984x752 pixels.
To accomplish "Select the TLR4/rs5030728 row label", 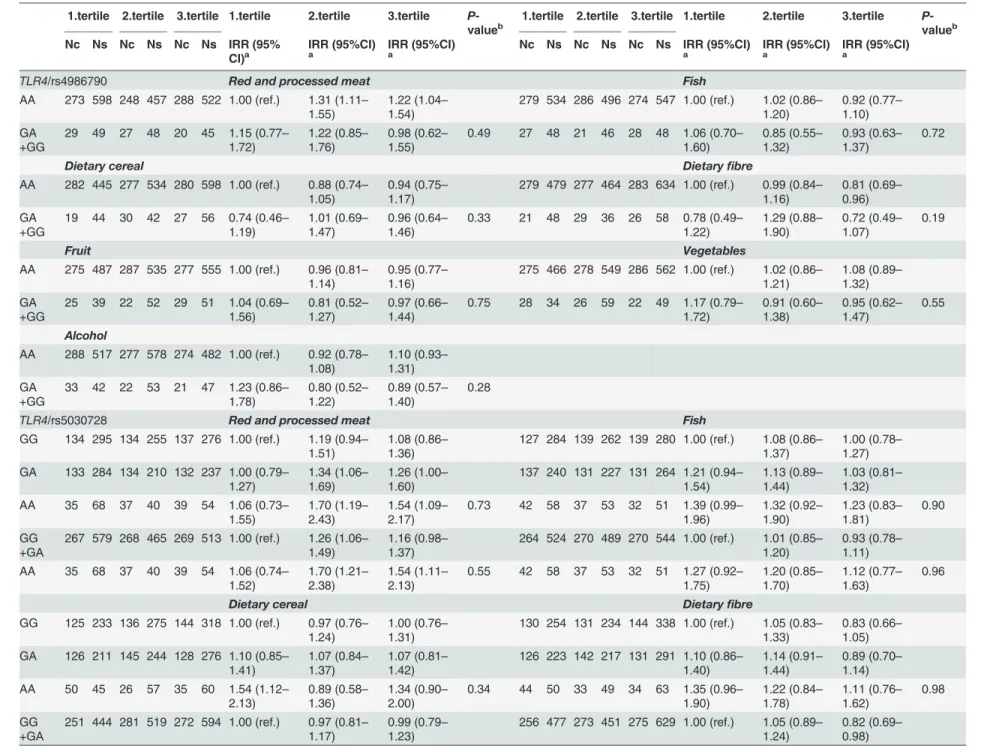I will point(63,420).
